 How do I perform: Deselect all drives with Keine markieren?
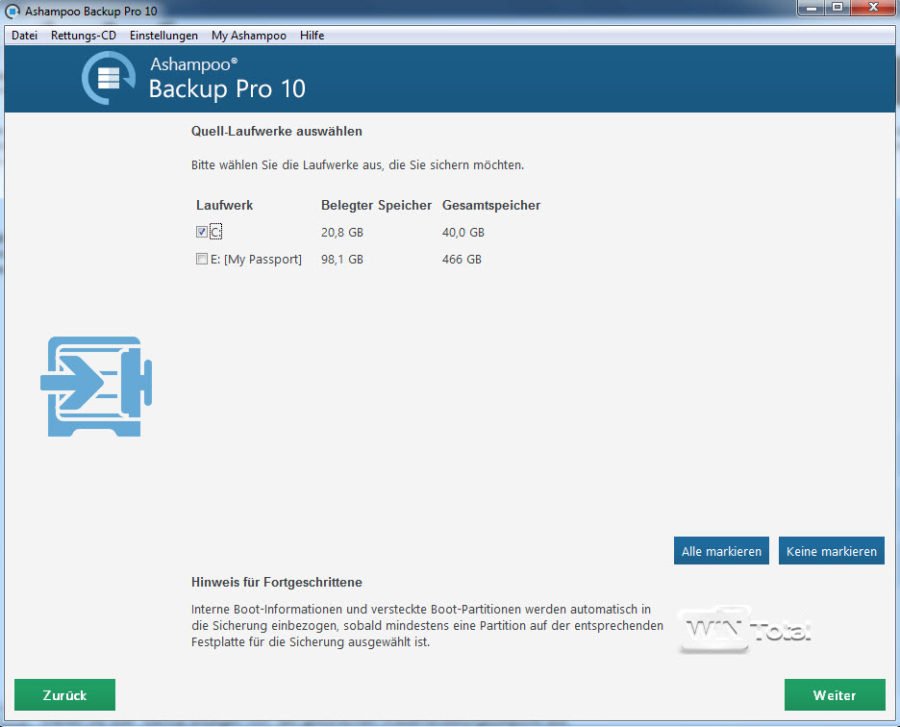click(831, 550)
